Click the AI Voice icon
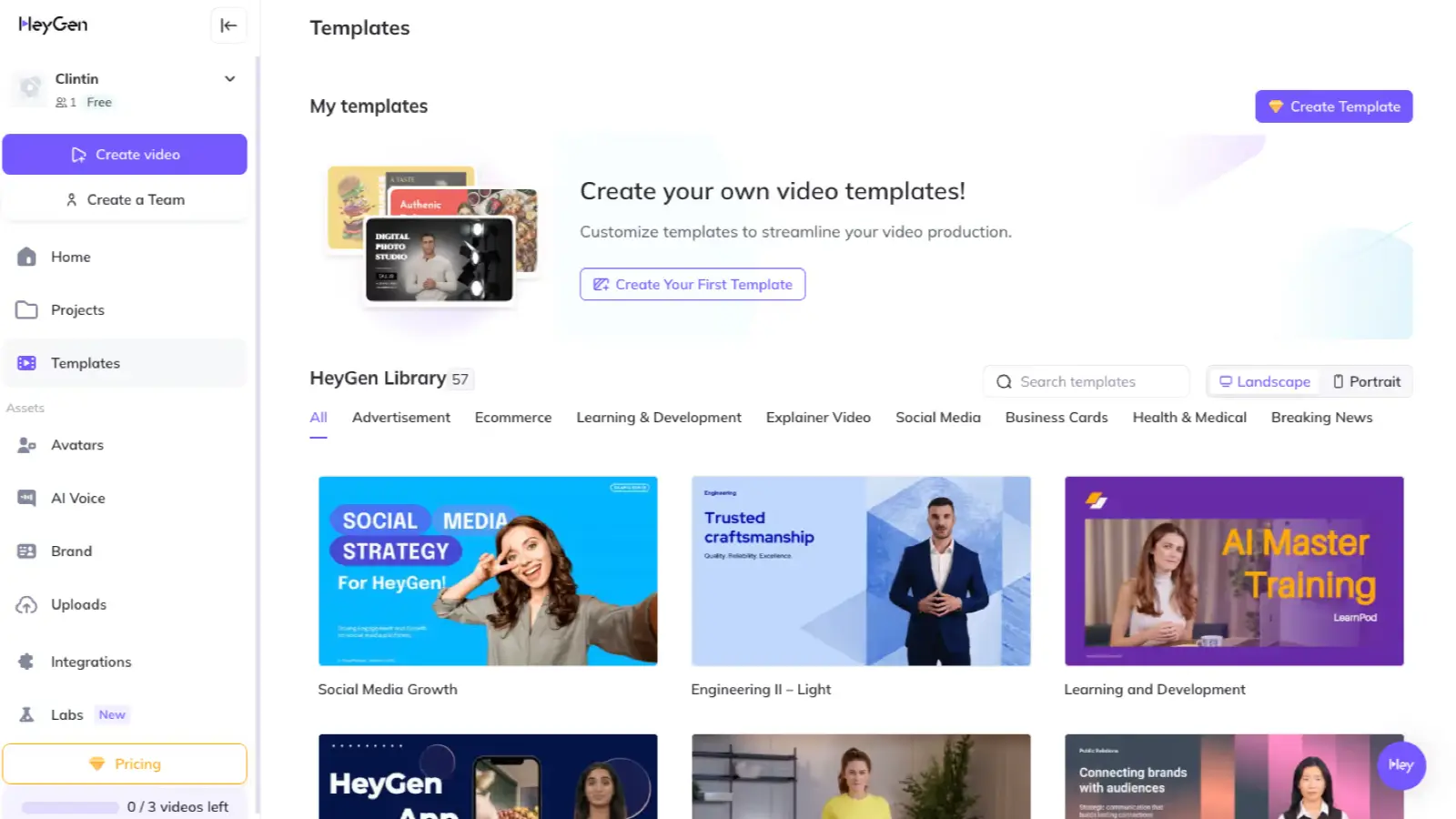Screen dimensions: 1456x819 pyautogui.click(x=27, y=499)
